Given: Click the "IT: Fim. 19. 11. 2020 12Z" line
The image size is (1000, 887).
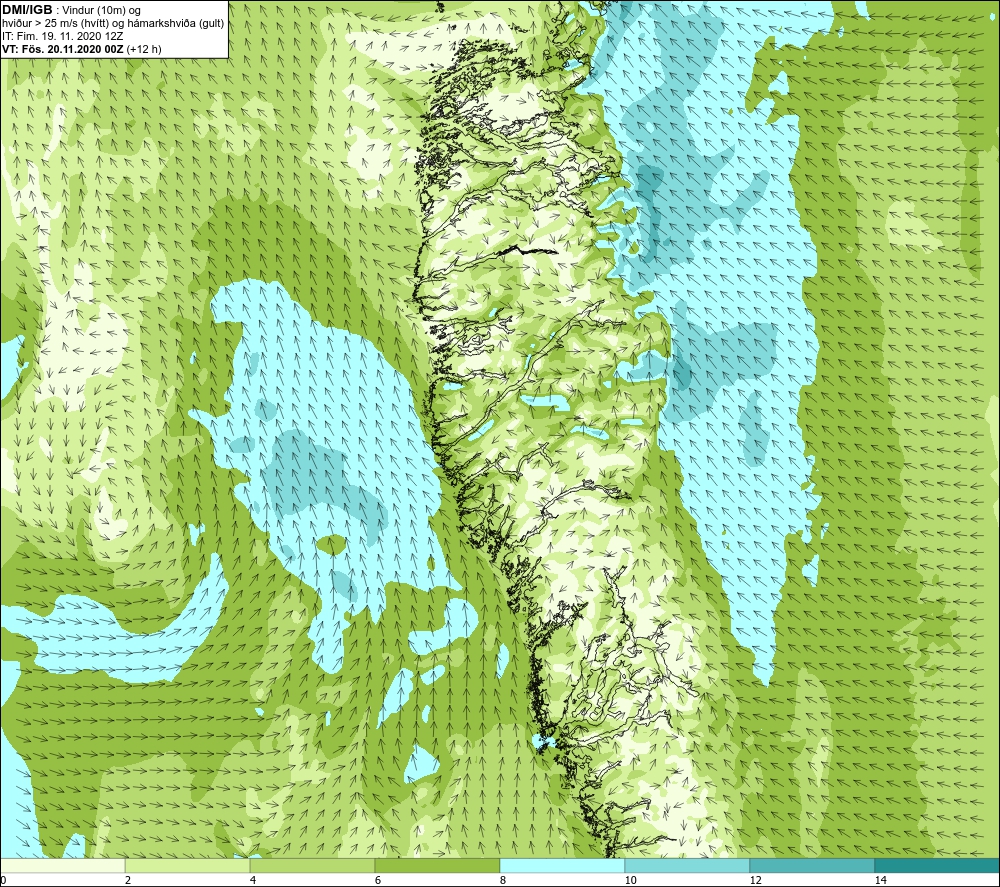Looking at the screenshot, I should coord(61,36).
